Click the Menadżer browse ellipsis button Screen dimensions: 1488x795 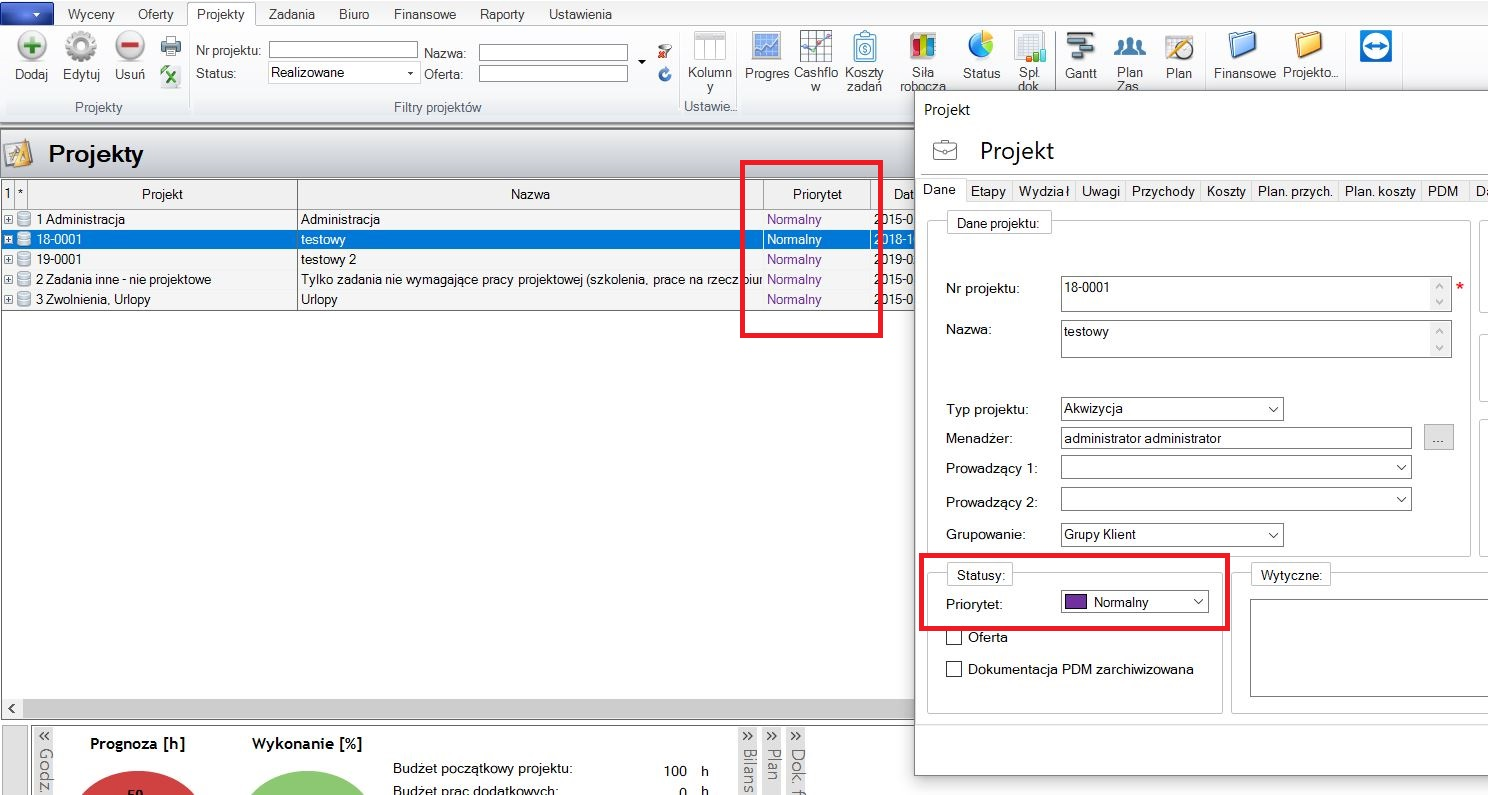(1438, 437)
